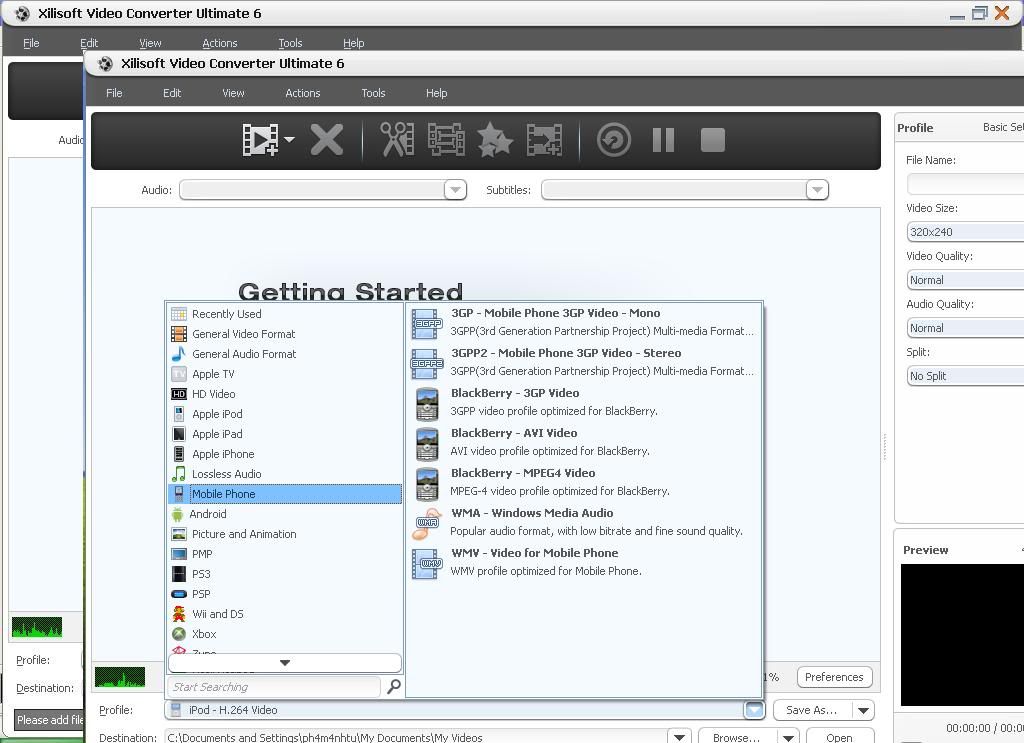Select Apple iPhone category
The image size is (1024, 743).
click(x=285, y=454)
